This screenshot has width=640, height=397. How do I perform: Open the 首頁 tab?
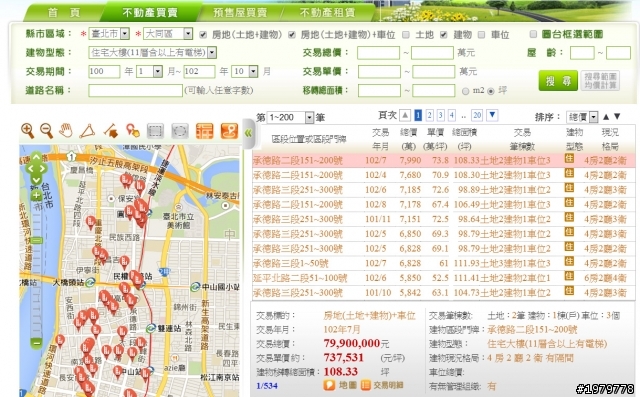click(x=64, y=13)
